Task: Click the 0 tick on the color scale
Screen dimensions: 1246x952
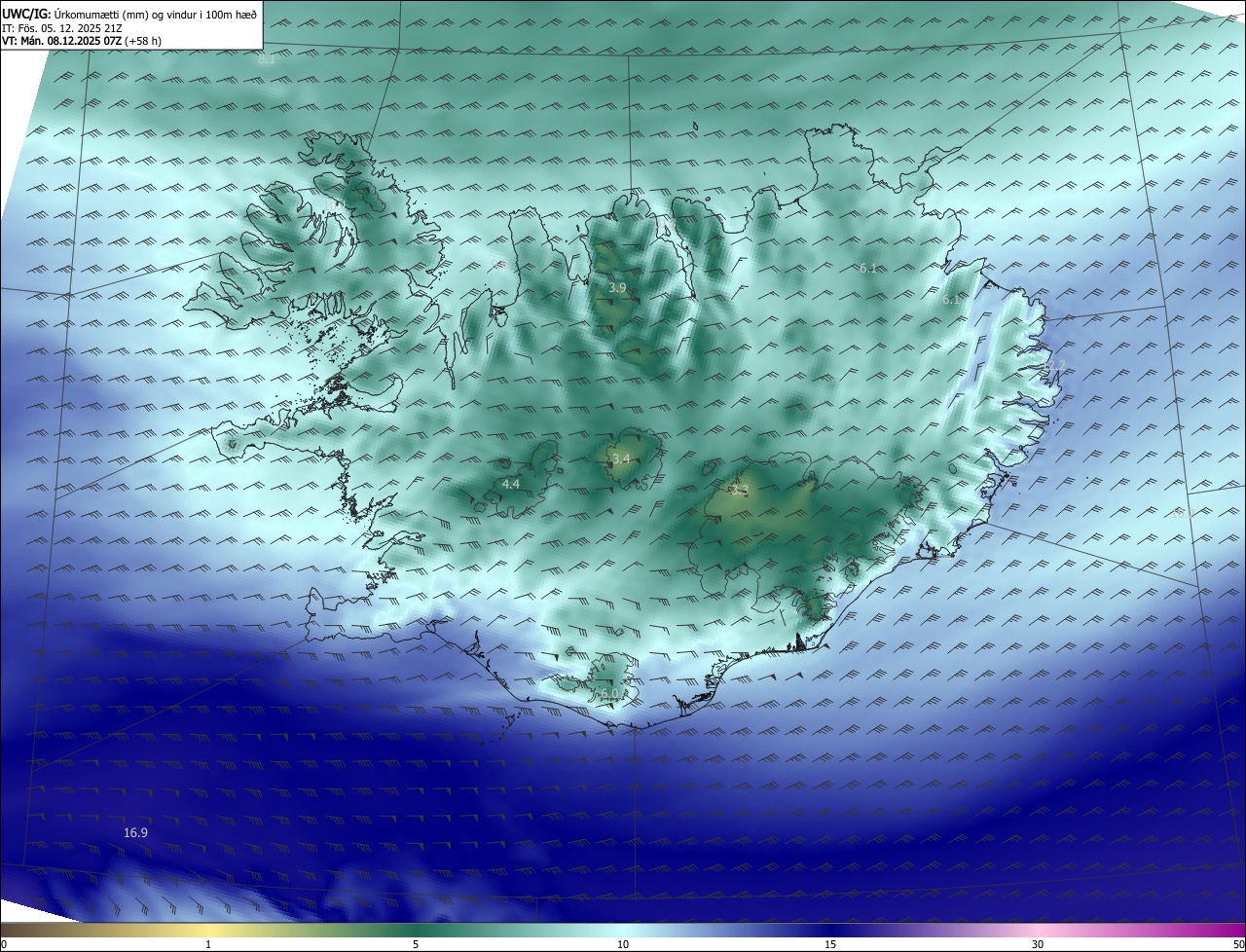Action: coord(3,944)
